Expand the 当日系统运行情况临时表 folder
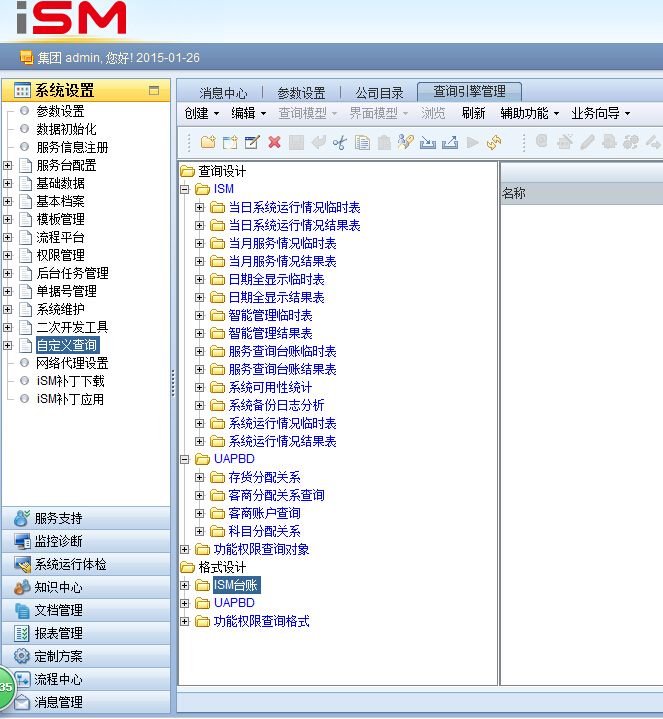663x719 pixels. [199, 207]
